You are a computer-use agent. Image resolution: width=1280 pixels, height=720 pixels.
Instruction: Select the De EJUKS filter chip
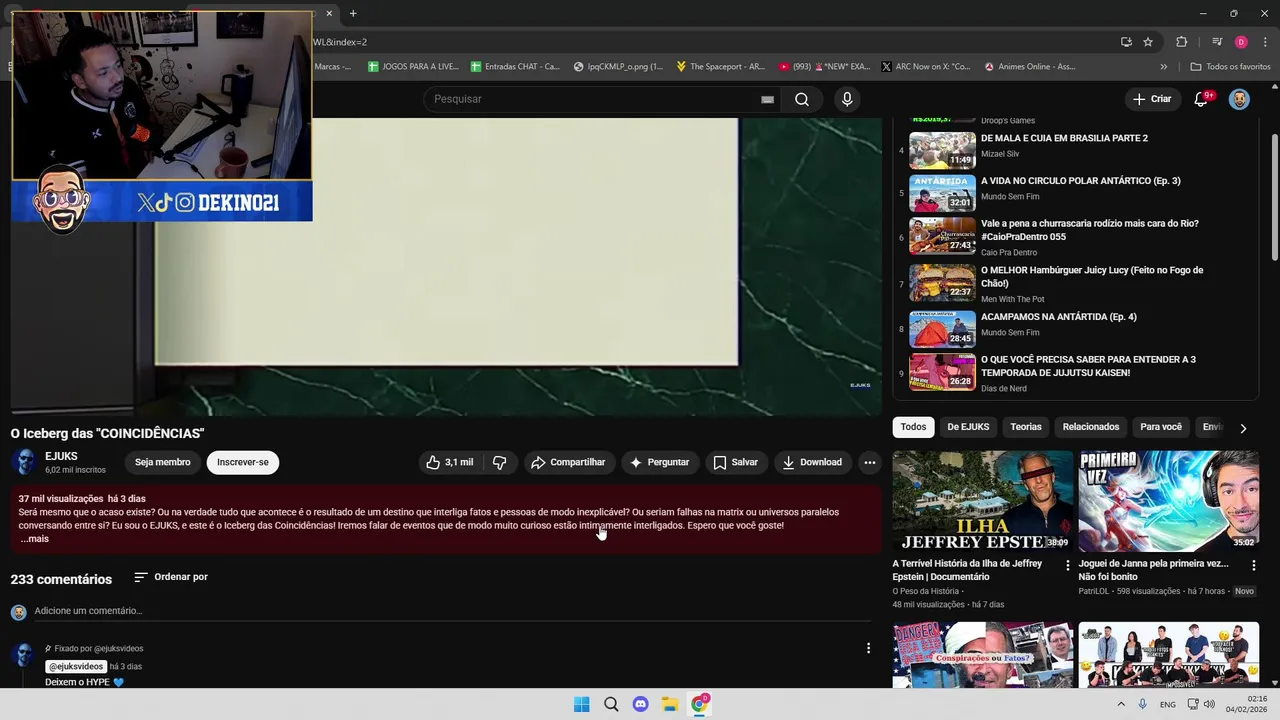coord(968,427)
